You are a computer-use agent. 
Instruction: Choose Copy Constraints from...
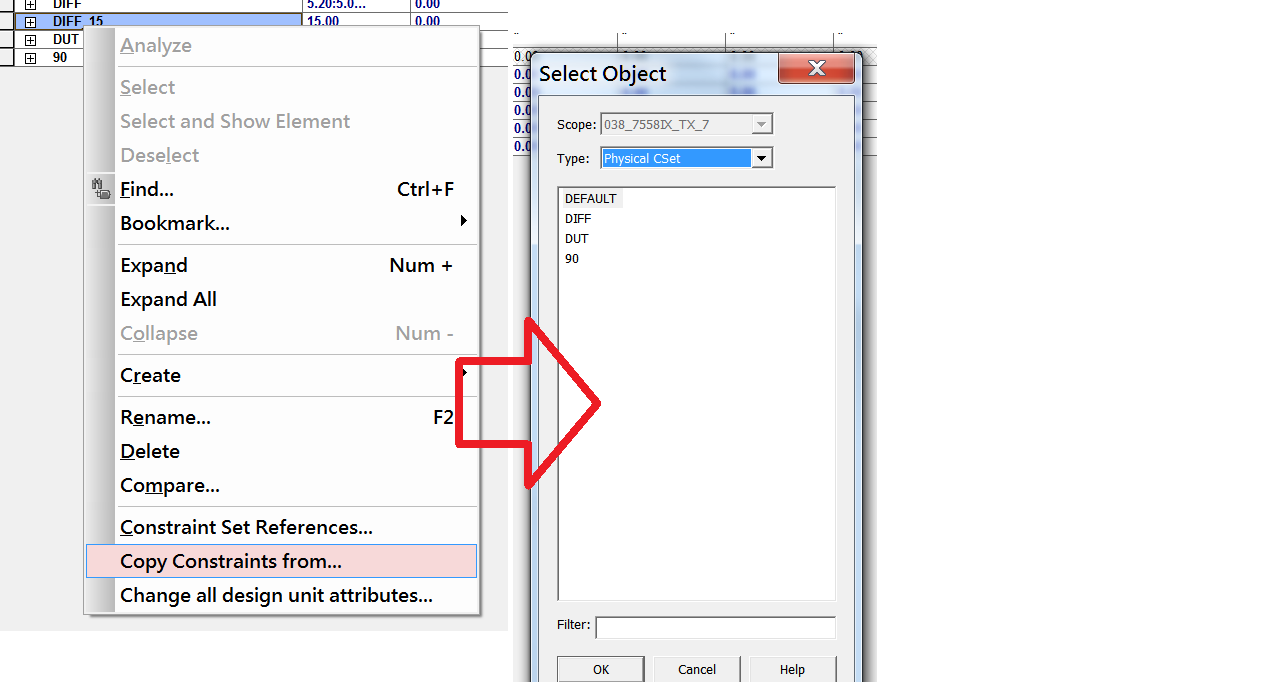point(282,561)
